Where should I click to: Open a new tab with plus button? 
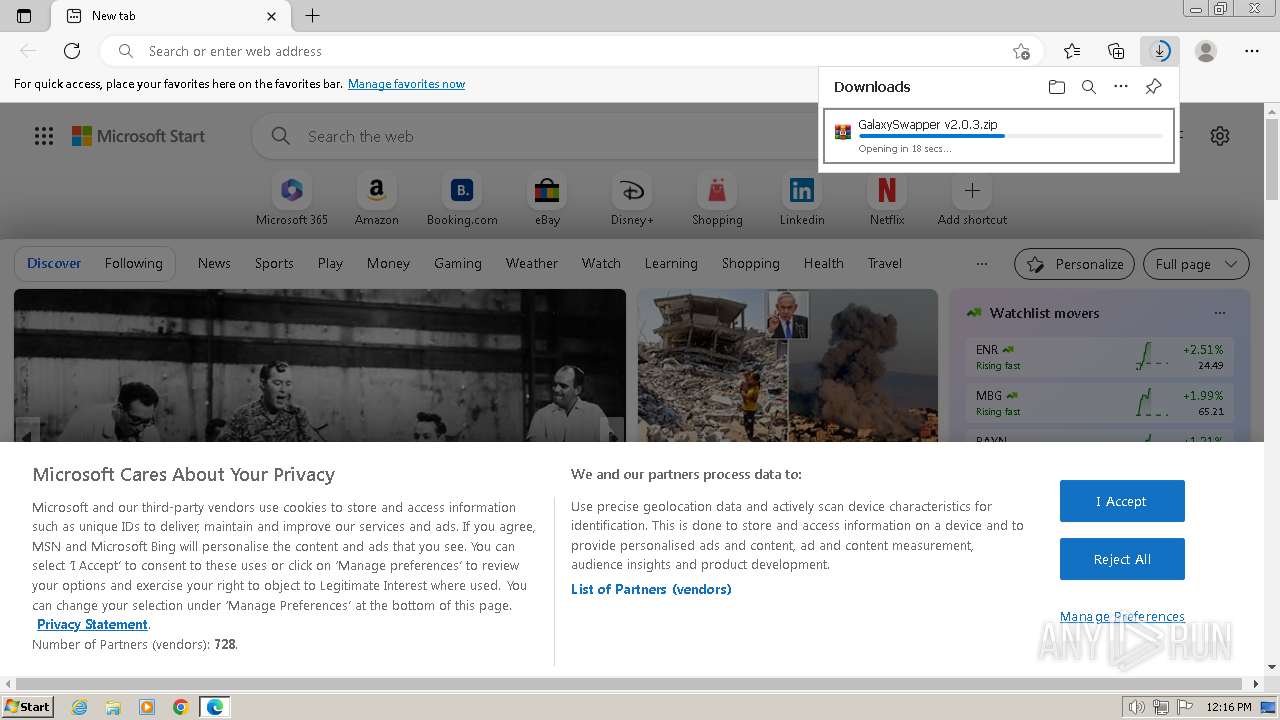(x=312, y=16)
